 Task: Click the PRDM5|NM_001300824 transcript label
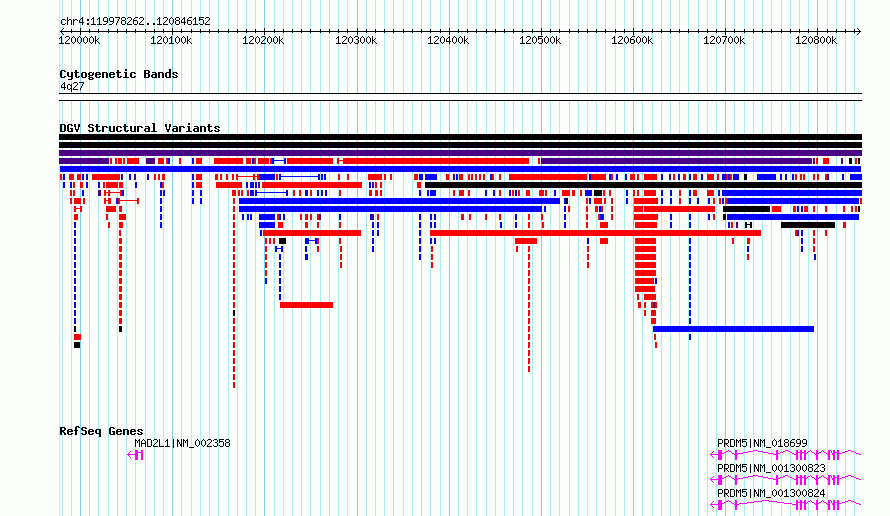[771, 493]
